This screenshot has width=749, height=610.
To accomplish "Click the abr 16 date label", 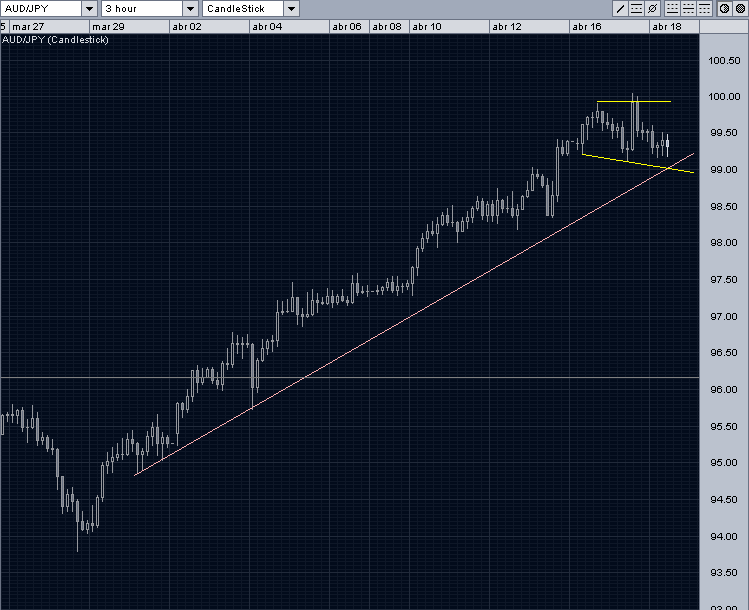I will (x=587, y=27).
